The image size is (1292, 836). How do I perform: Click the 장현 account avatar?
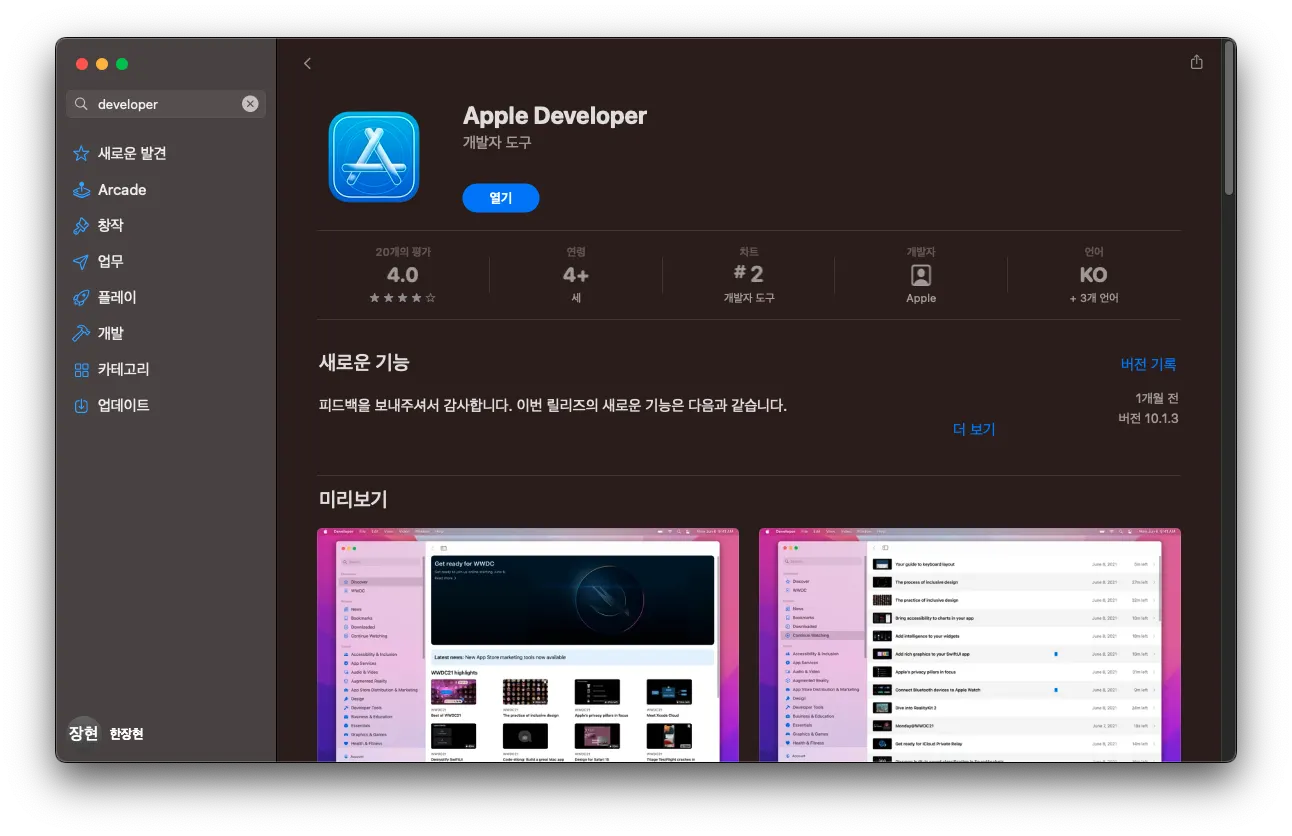(83, 733)
